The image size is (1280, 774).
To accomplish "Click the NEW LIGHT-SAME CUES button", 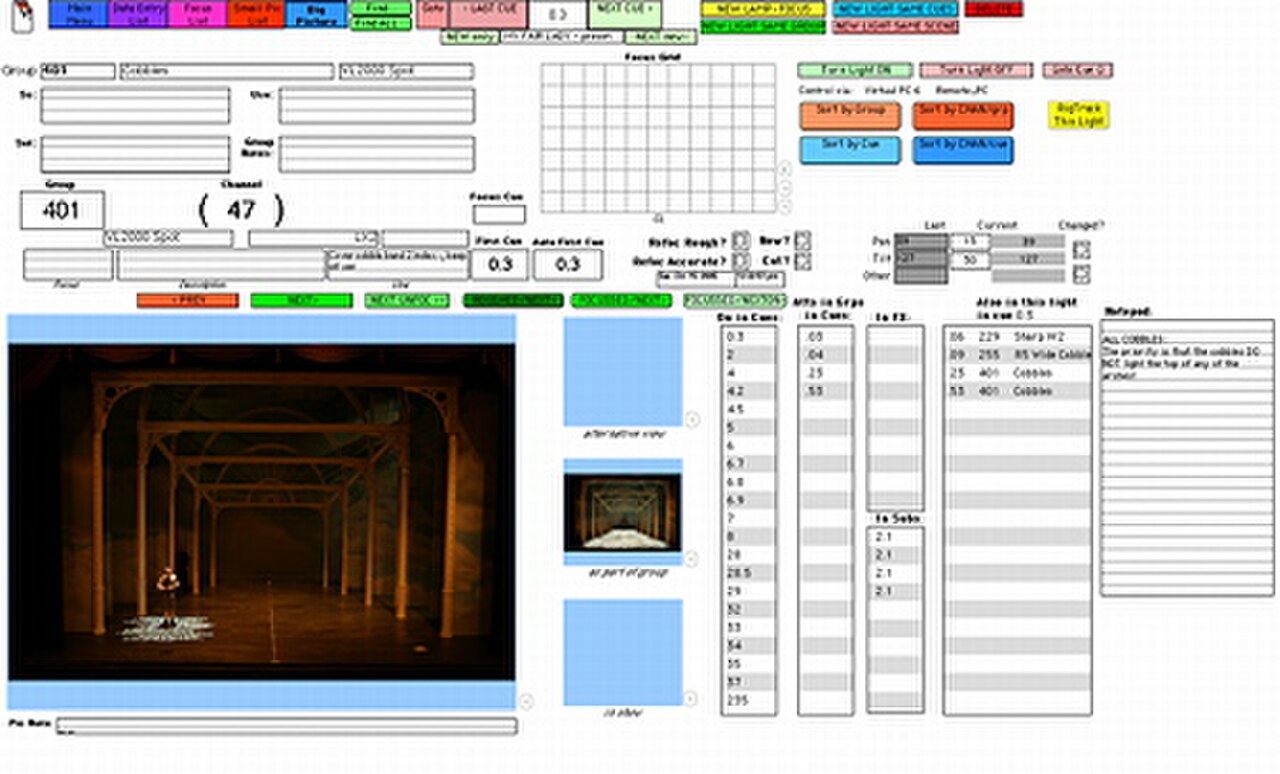I will pyautogui.click(x=895, y=9).
